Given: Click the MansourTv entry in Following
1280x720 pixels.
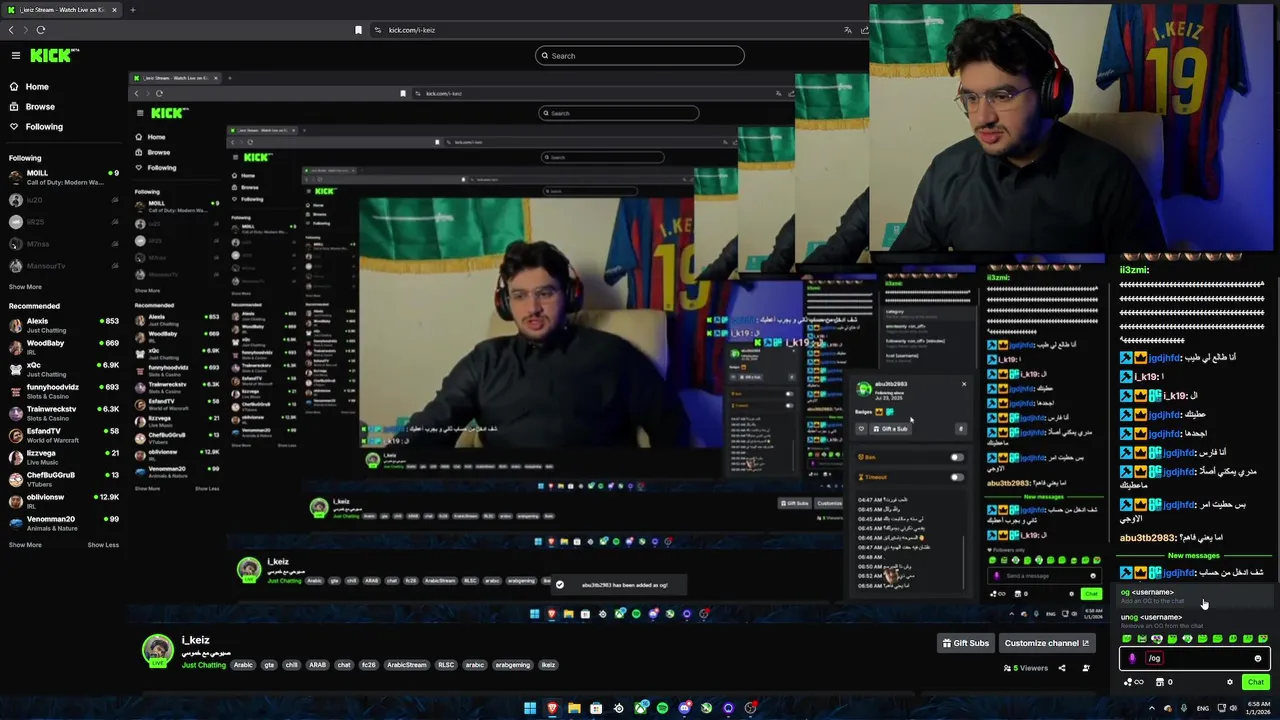Looking at the screenshot, I should click(64, 266).
